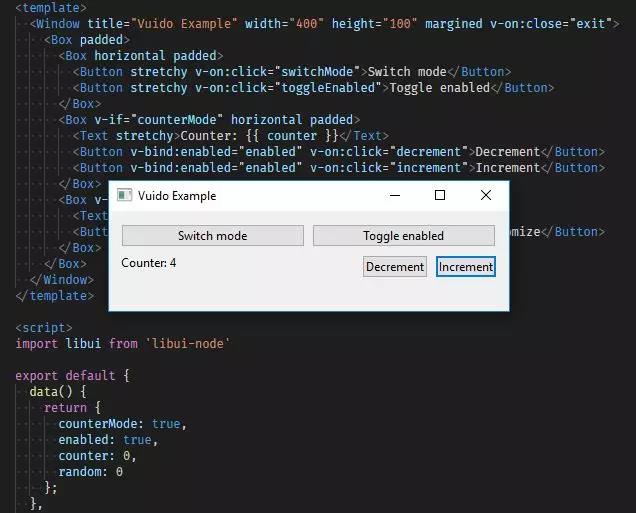Viewport: 636px width, 513px height.
Task: Maximize the Vuido Example window
Action: (440, 195)
